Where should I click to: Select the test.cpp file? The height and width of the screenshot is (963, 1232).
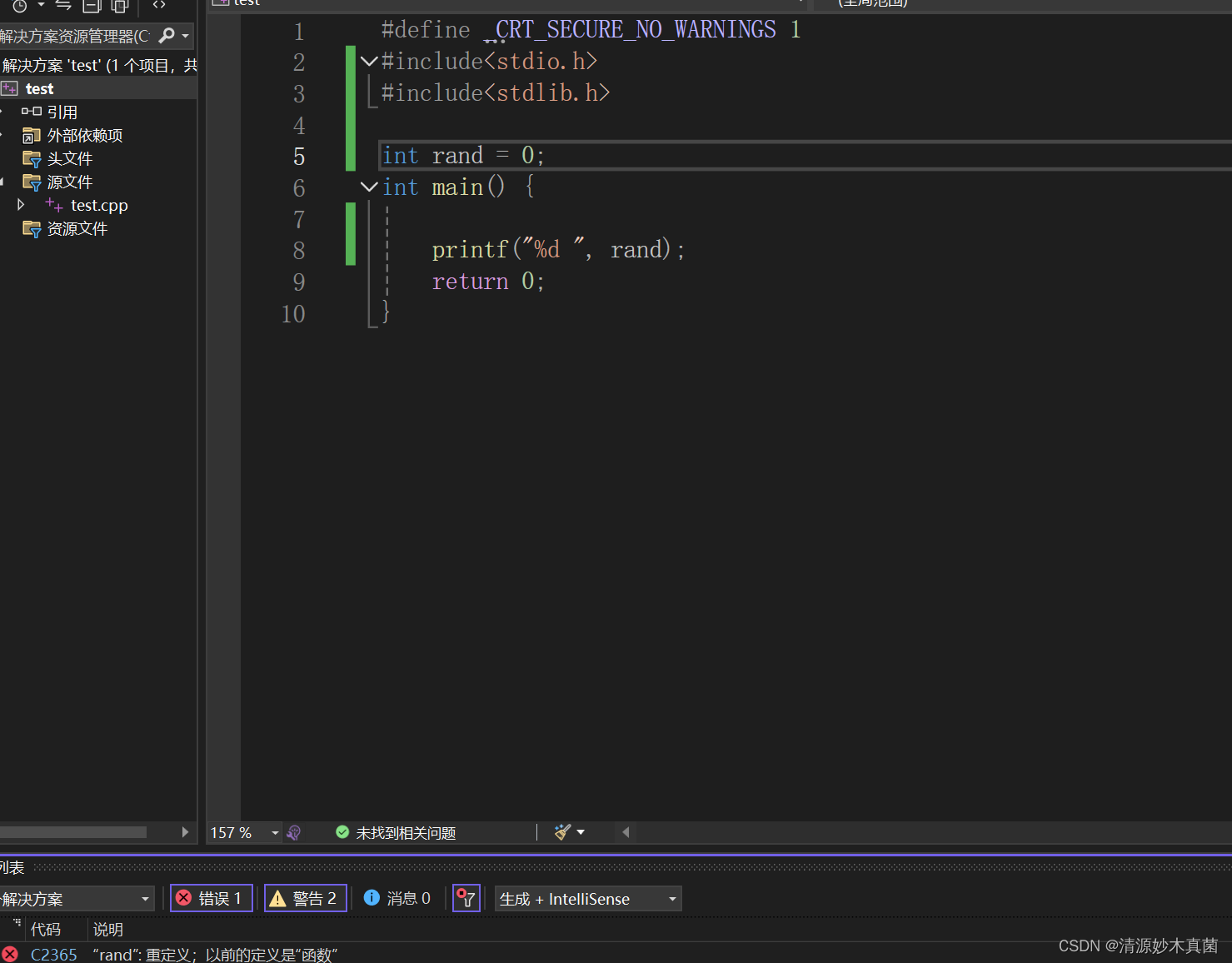(99, 205)
